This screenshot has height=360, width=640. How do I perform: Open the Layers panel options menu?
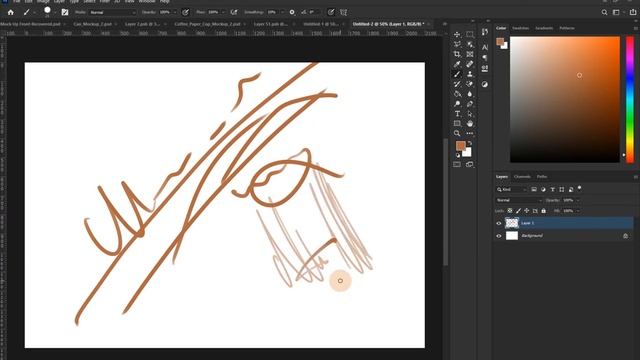coord(636,177)
